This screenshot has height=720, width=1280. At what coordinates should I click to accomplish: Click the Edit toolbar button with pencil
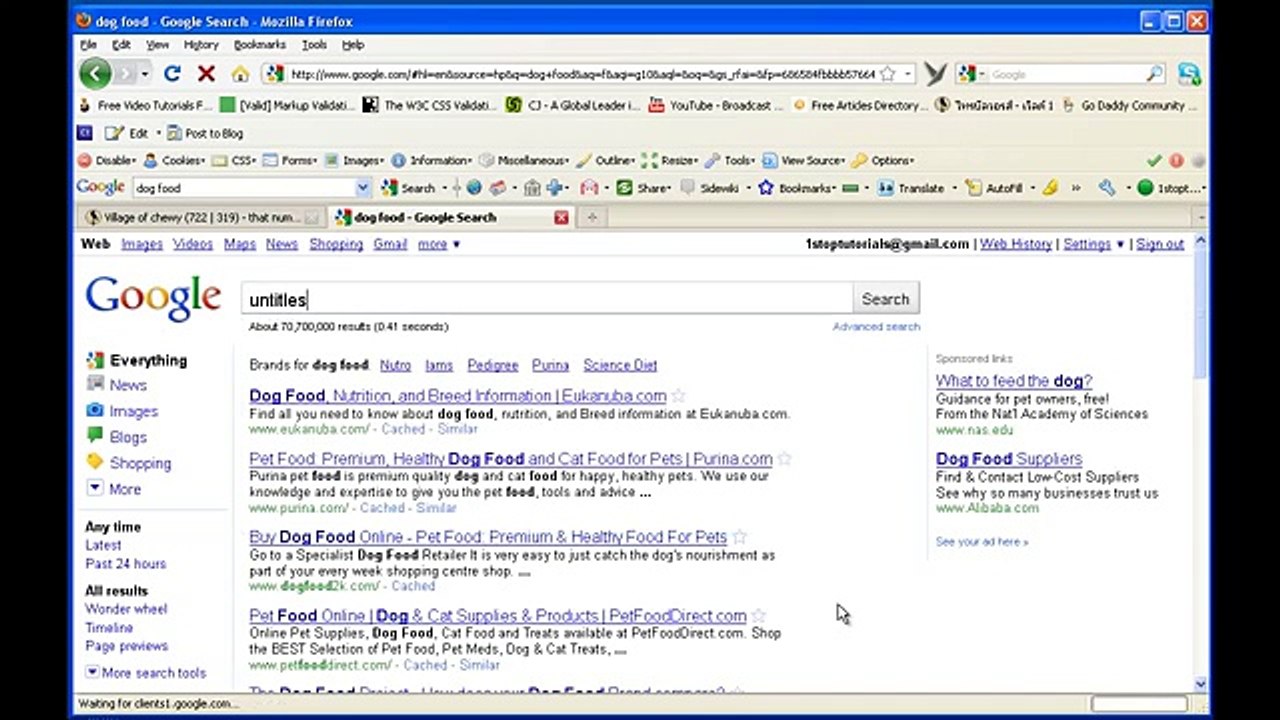tap(127, 133)
